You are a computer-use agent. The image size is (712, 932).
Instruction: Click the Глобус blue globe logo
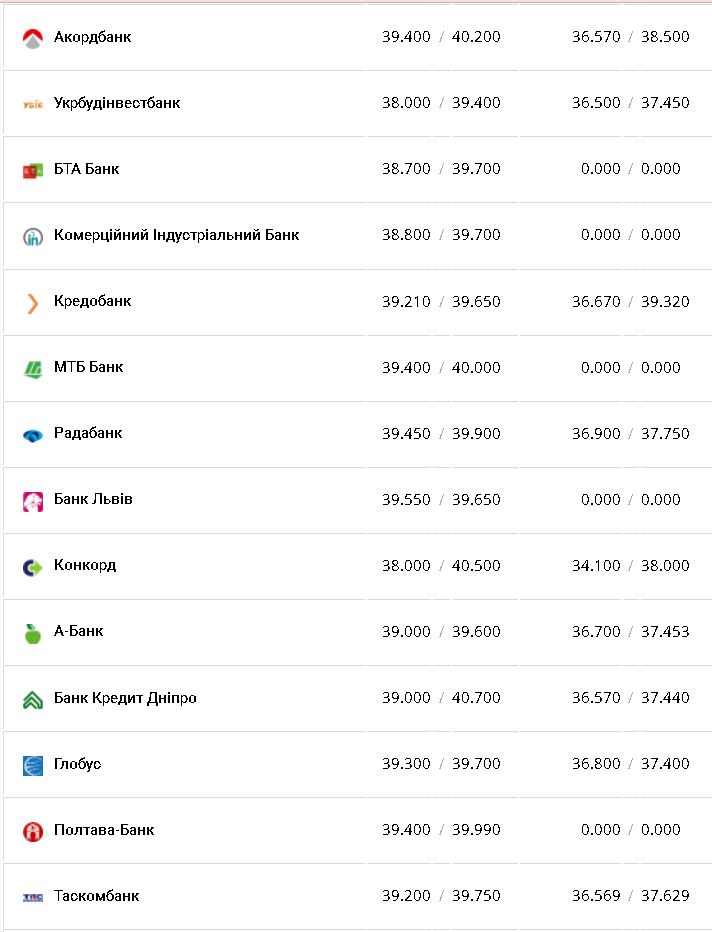pos(33,765)
